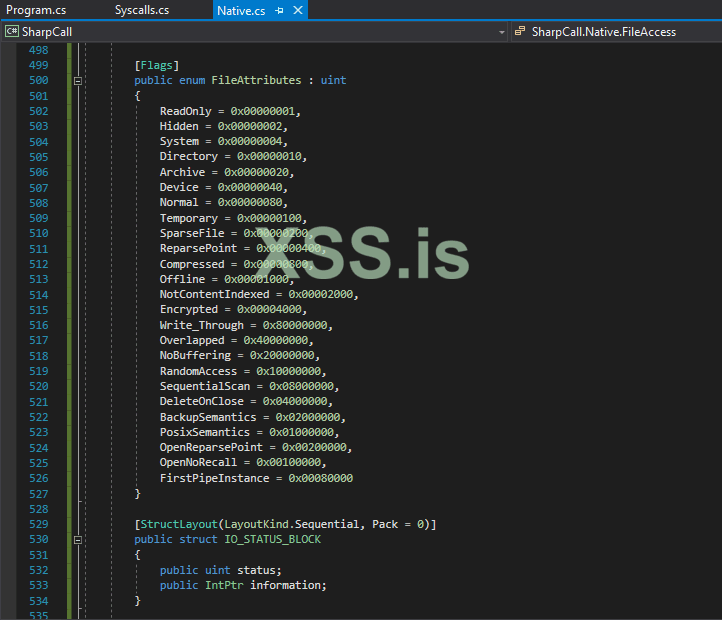722x620 pixels.
Task: Click the SequentialScan enum member
Action: click(x=205, y=386)
